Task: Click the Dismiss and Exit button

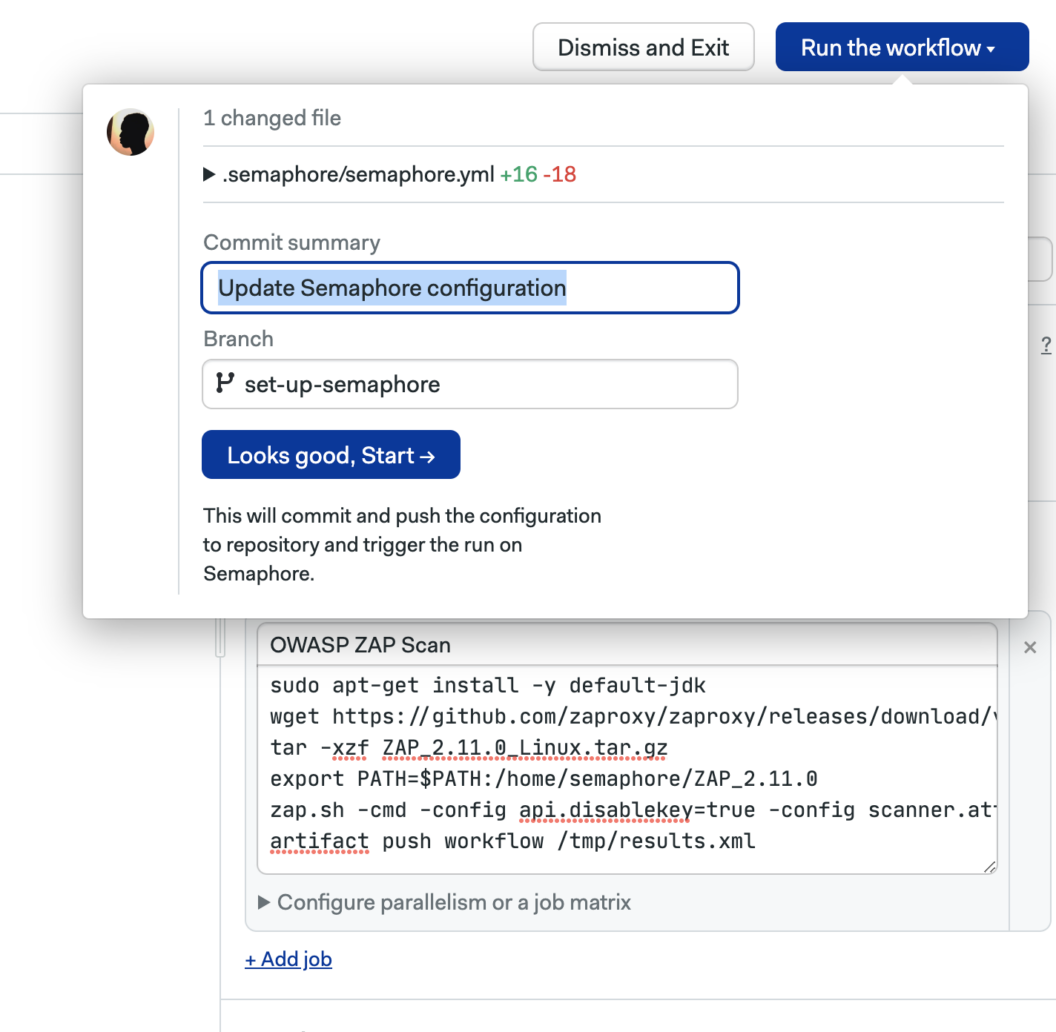Action: click(643, 47)
